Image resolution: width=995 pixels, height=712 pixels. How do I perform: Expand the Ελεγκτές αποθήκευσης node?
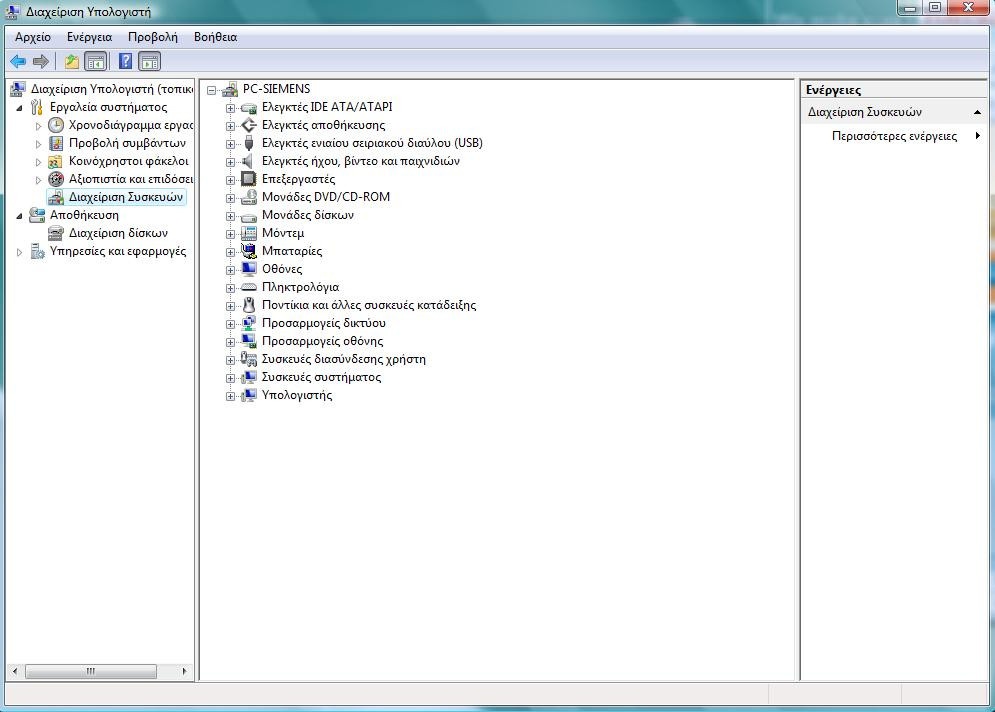[230, 126]
